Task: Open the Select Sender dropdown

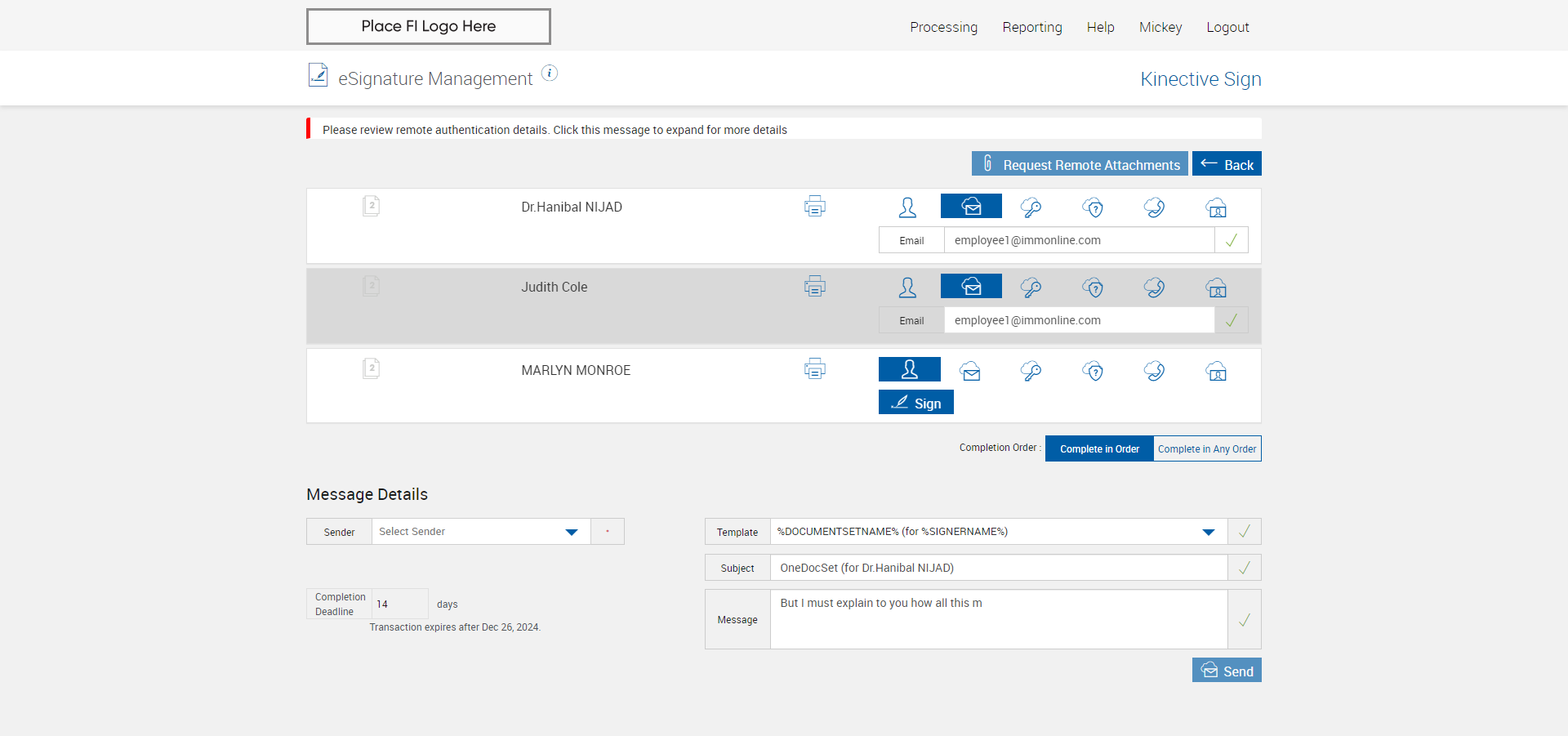Action: (571, 532)
